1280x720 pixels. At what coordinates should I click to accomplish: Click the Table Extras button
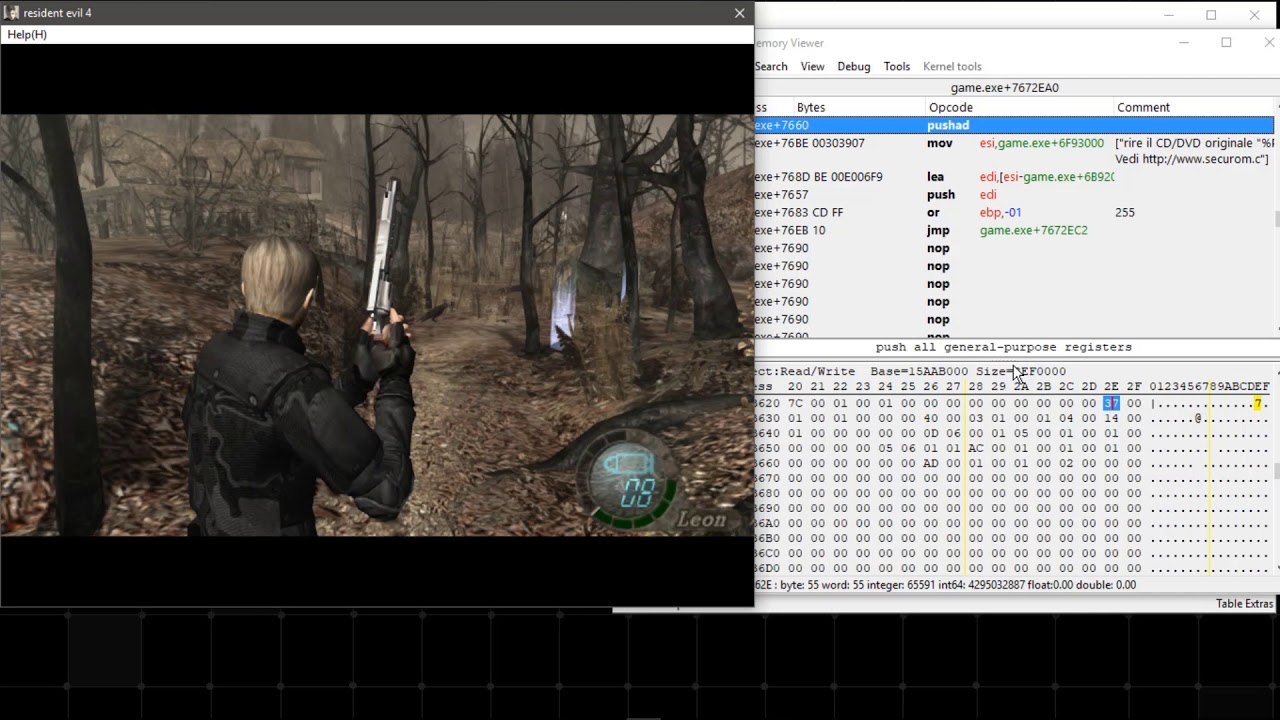pos(1244,604)
